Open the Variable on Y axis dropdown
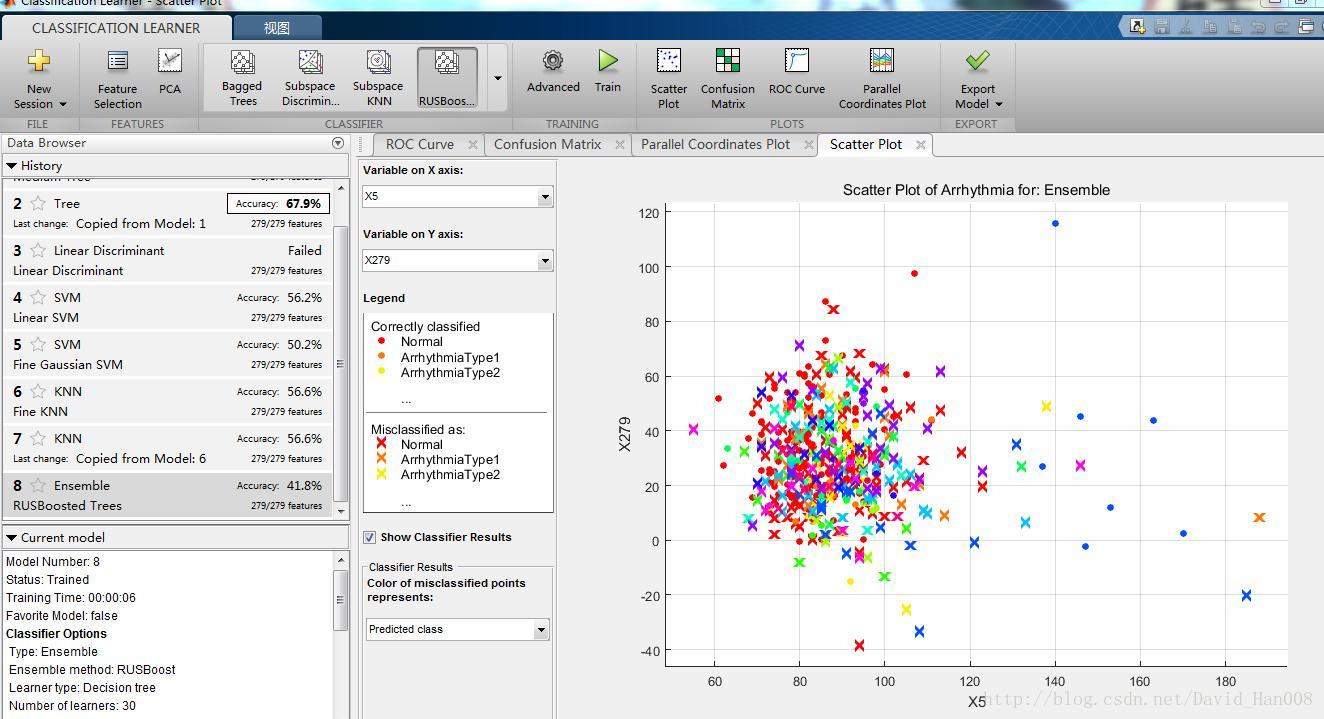 545,261
